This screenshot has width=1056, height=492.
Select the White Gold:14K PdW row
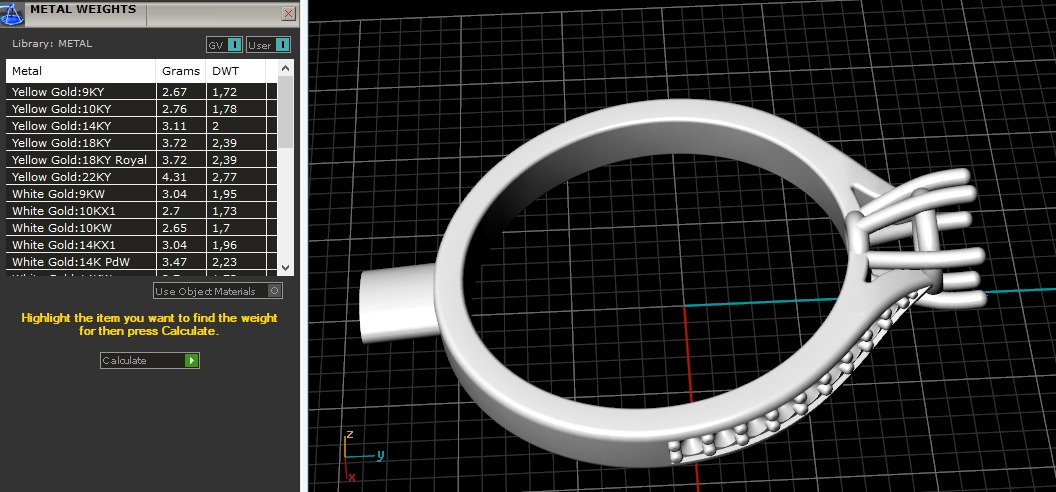[x=141, y=262]
